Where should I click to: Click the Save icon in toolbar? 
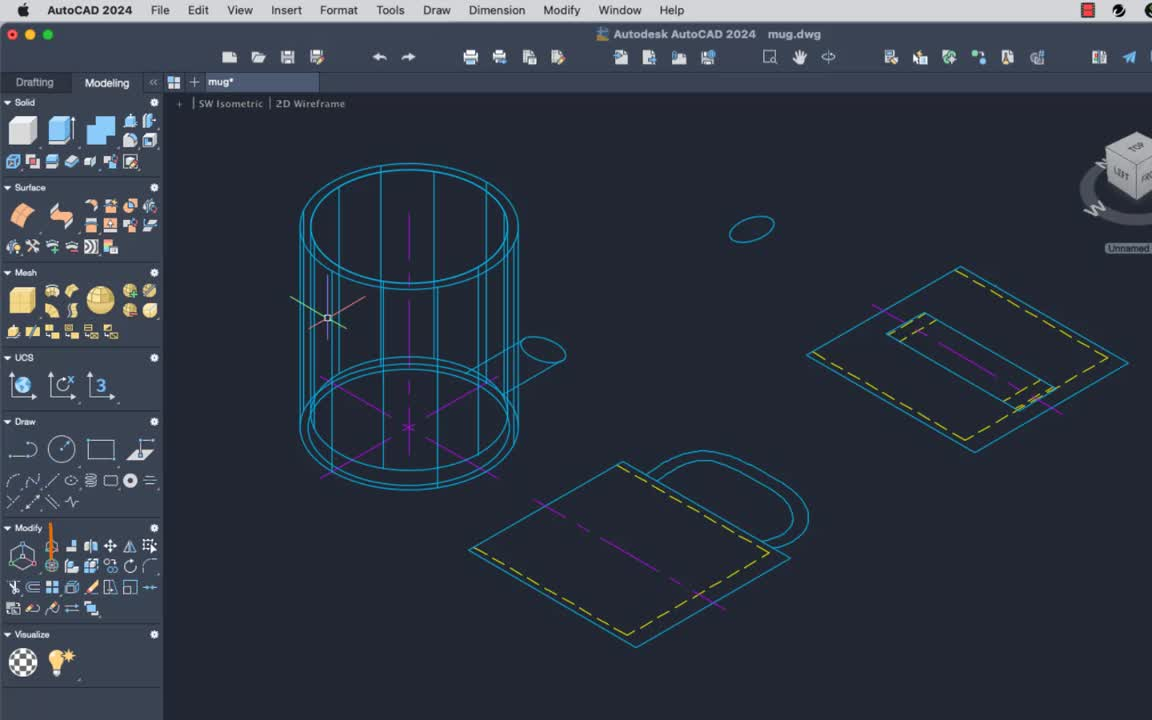288,57
